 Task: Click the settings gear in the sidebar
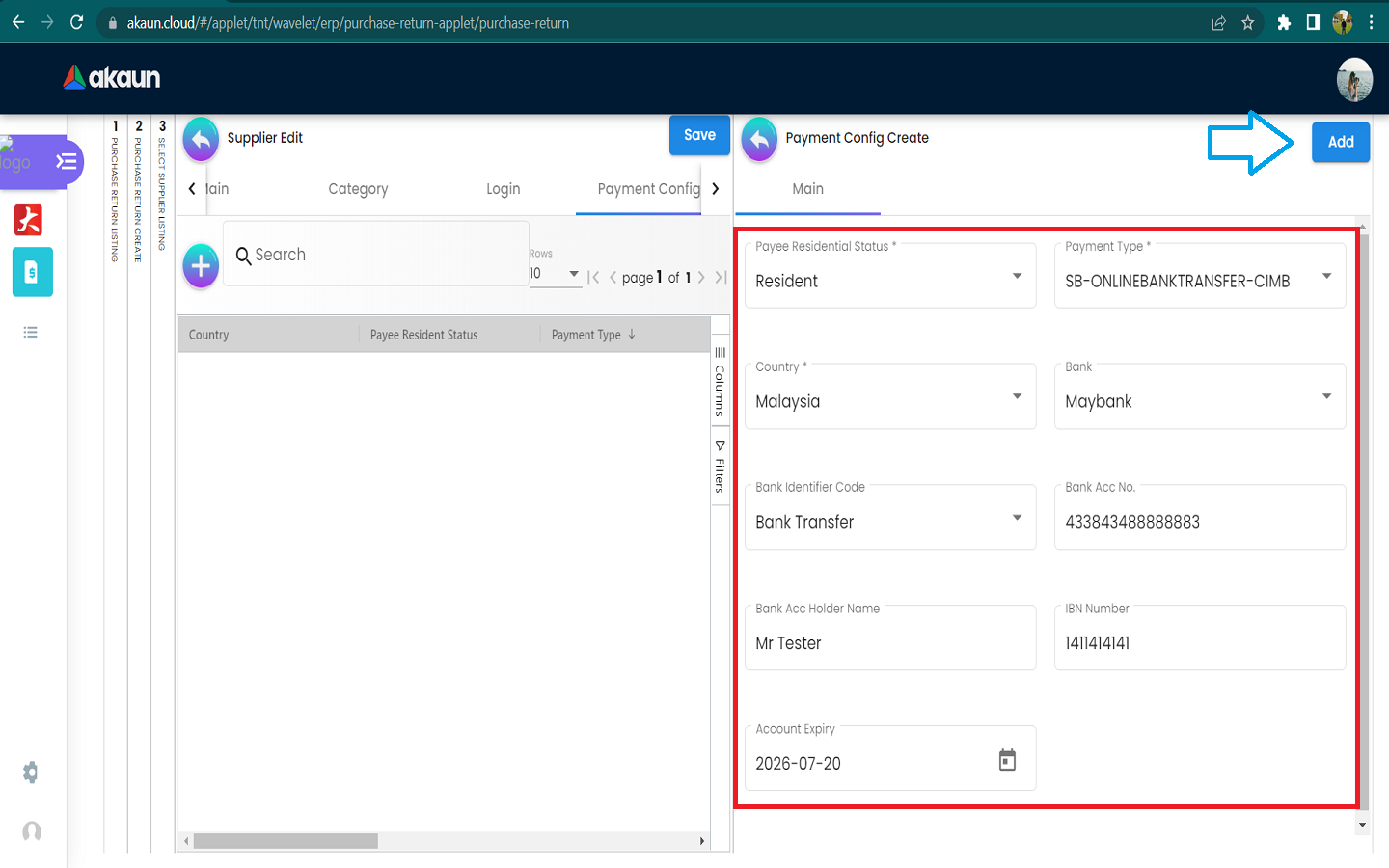pos(31,773)
